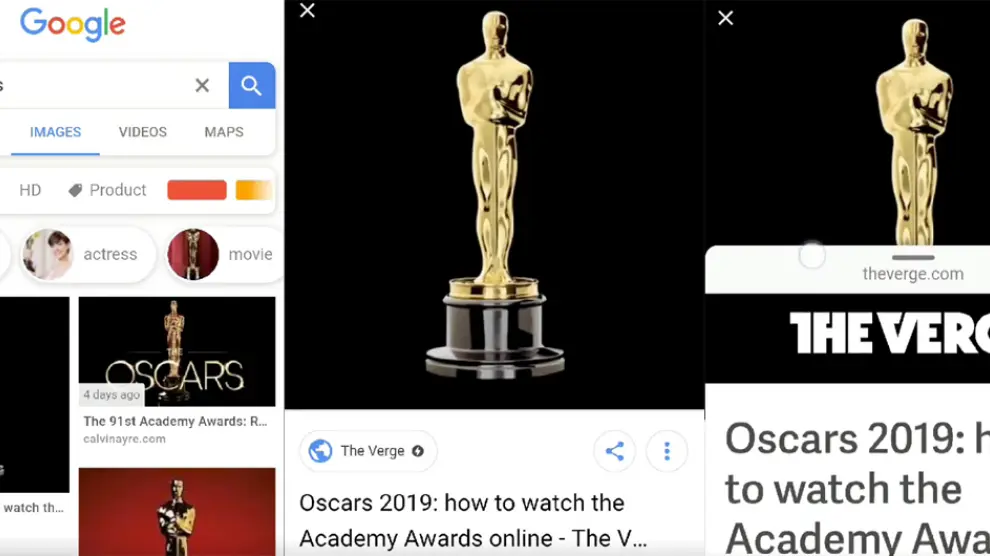Tap the blue search magnifier button
Screen dimensions: 990x556
click(252, 85)
